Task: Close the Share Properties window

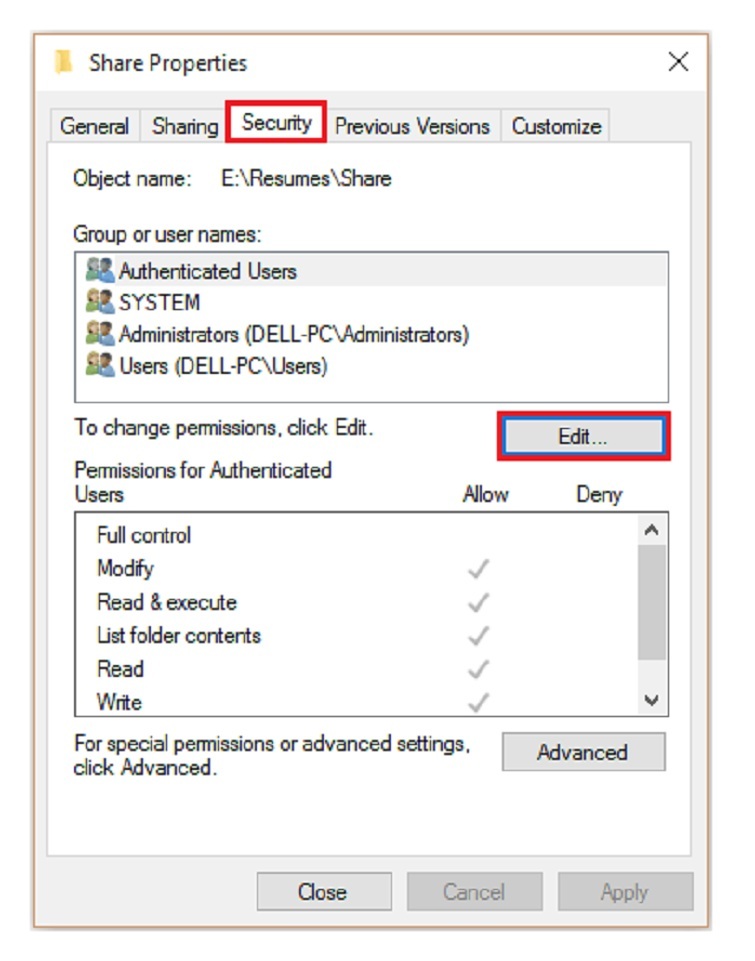Action: (x=678, y=63)
